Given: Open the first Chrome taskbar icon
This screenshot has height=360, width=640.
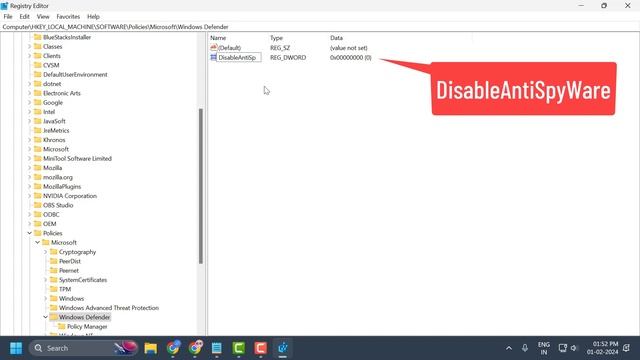Looking at the screenshot, I should click(173, 348).
